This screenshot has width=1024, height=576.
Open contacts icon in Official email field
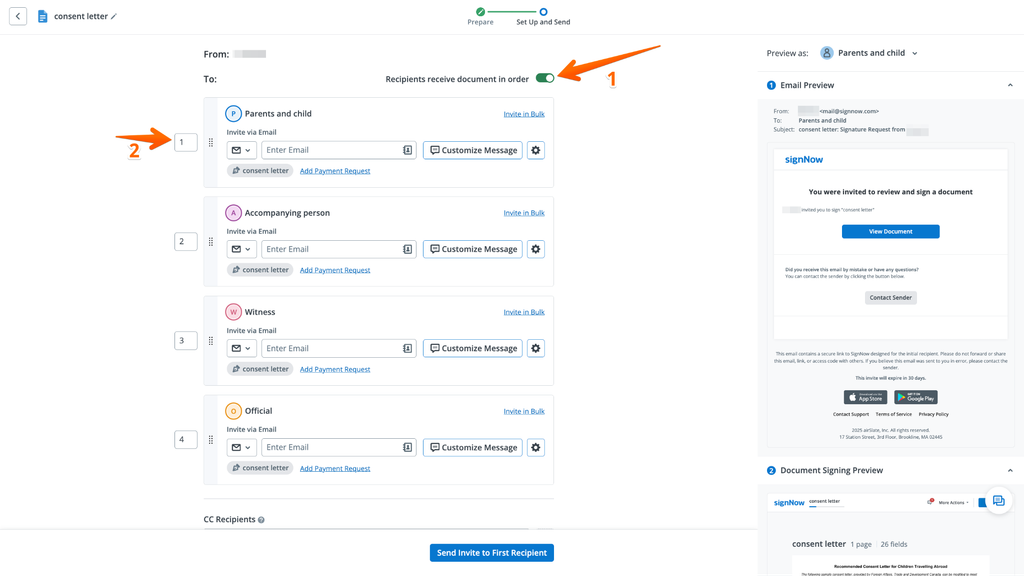click(408, 447)
